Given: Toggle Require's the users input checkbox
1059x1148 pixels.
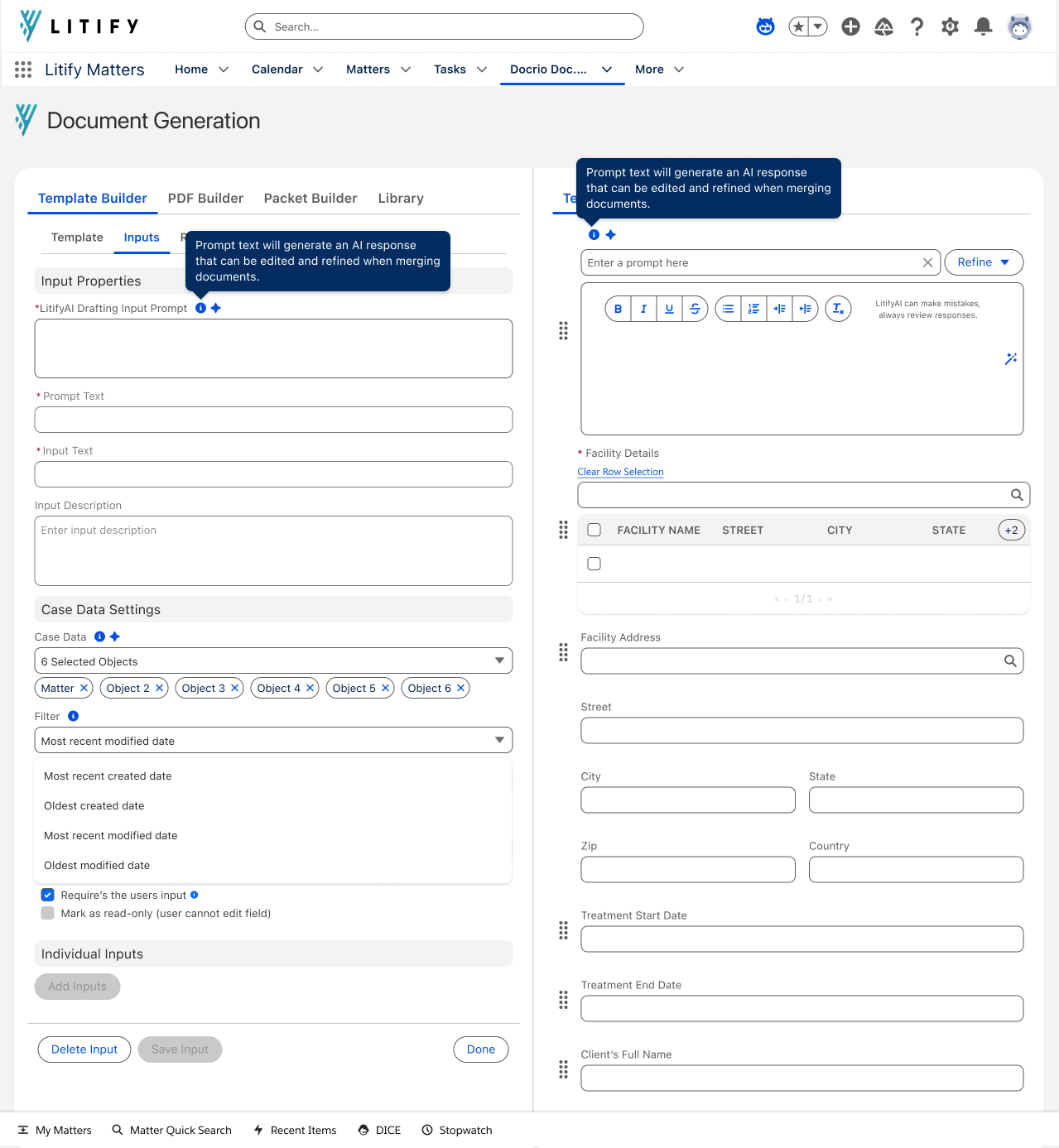Looking at the screenshot, I should [48, 895].
